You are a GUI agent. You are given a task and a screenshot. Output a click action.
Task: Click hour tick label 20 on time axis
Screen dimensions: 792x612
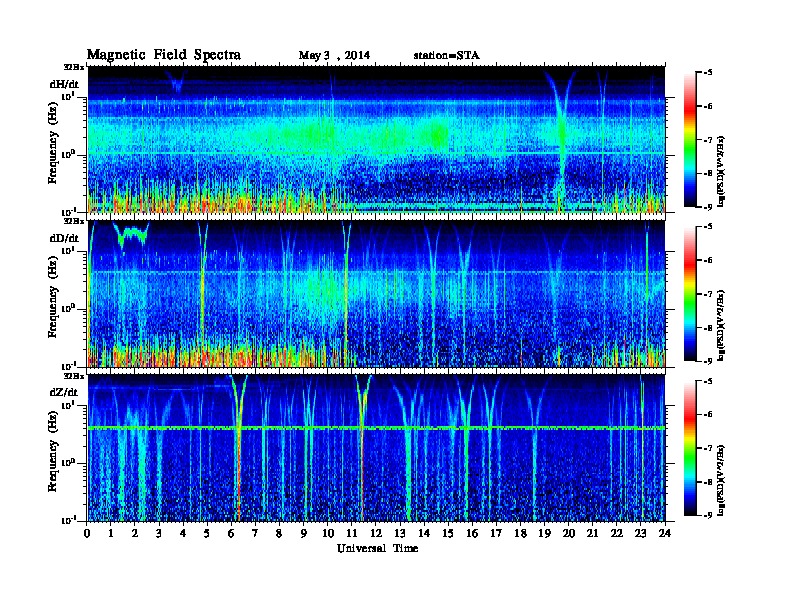pyautogui.click(x=569, y=533)
